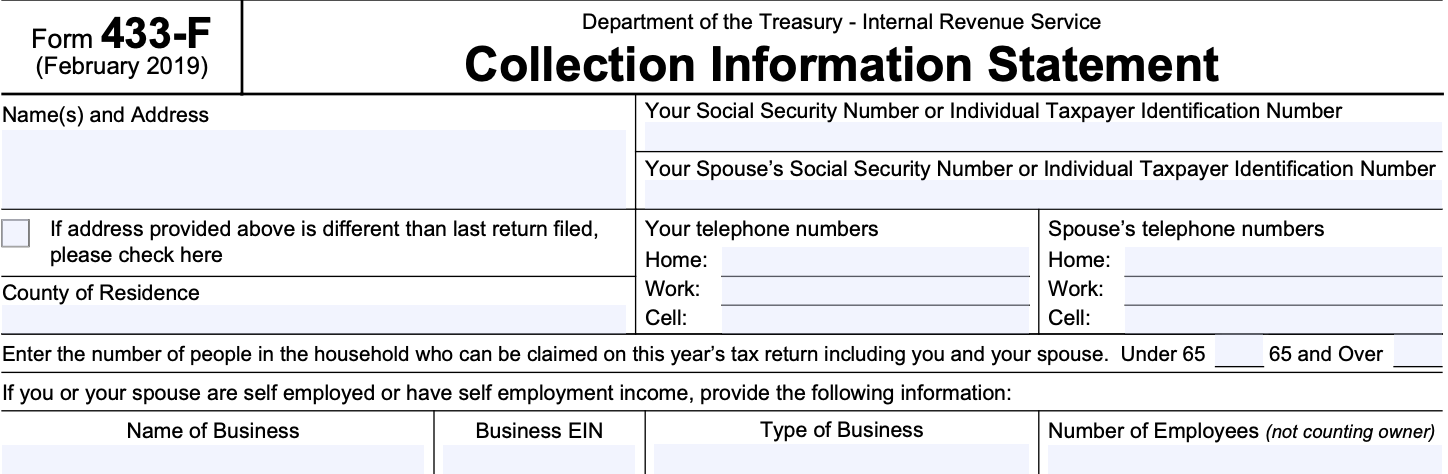Viewport: 1448px width, 474px height.
Task: Select the 65 and Over count field
Action: pyautogui.click(x=1417, y=355)
